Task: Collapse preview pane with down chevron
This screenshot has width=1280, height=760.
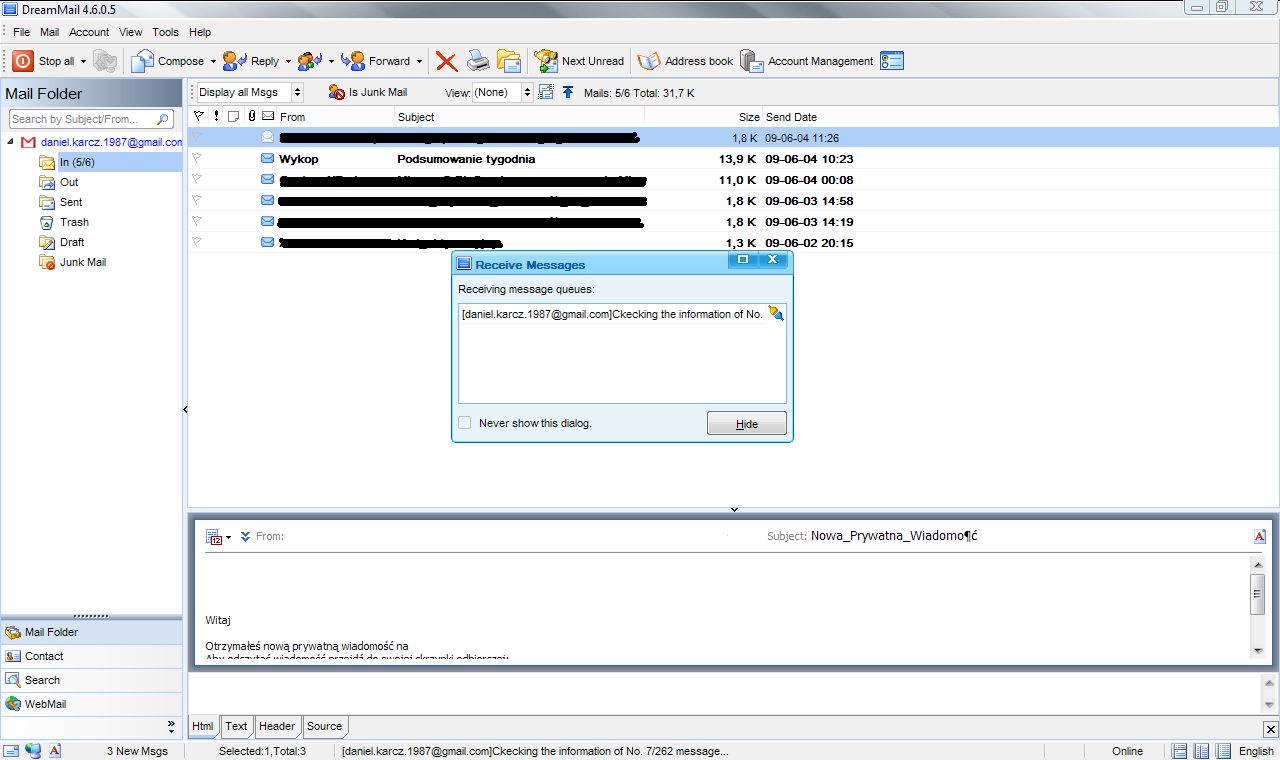Action: click(734, 509)
